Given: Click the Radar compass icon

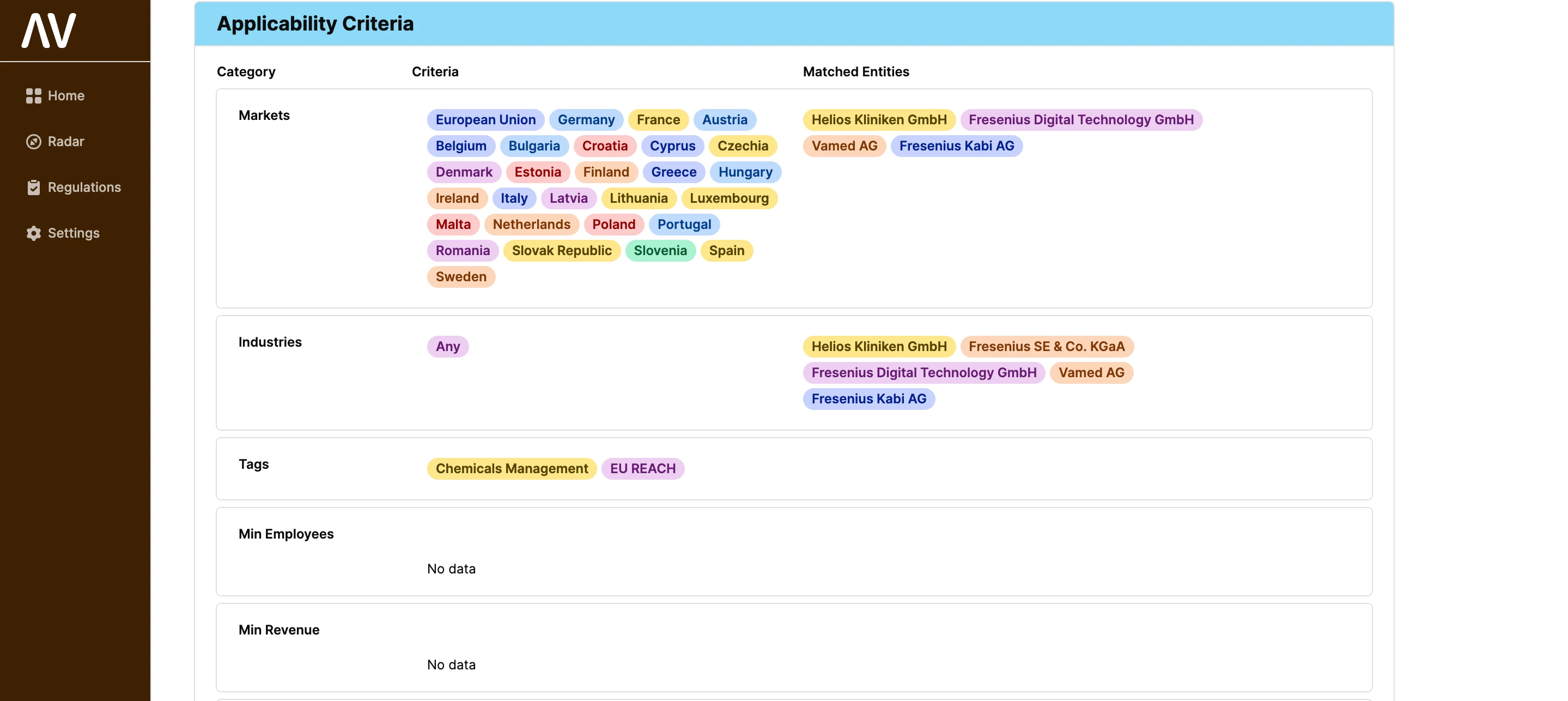Looking at the screenshot, I should click(33, 141).
